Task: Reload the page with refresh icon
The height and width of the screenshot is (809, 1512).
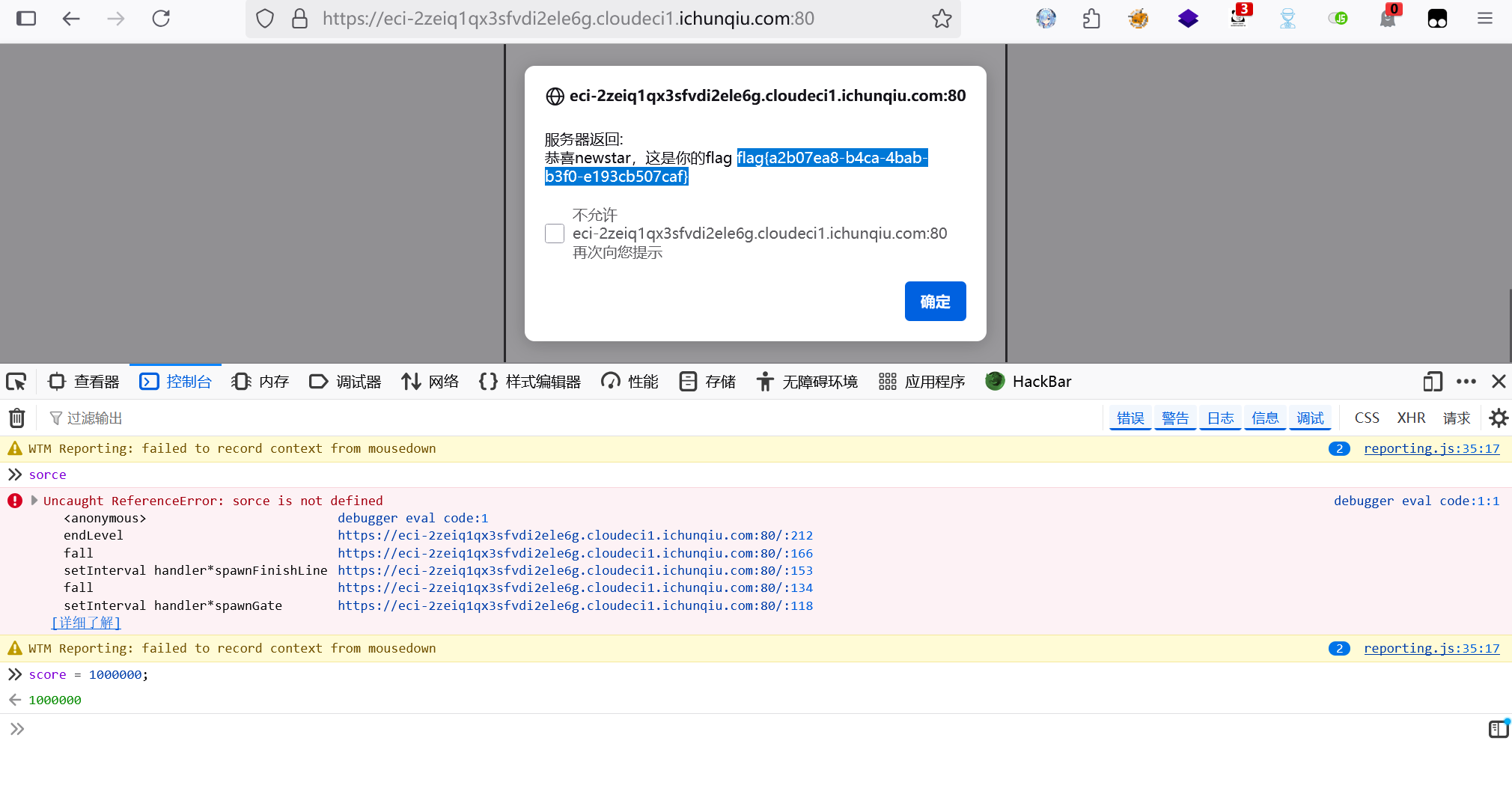Action: tap(161, 19)
